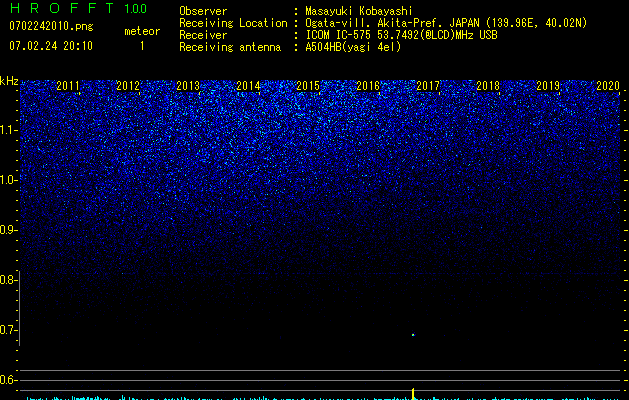Click the yellow meteor spike on the bottom trace

[413, 394]
